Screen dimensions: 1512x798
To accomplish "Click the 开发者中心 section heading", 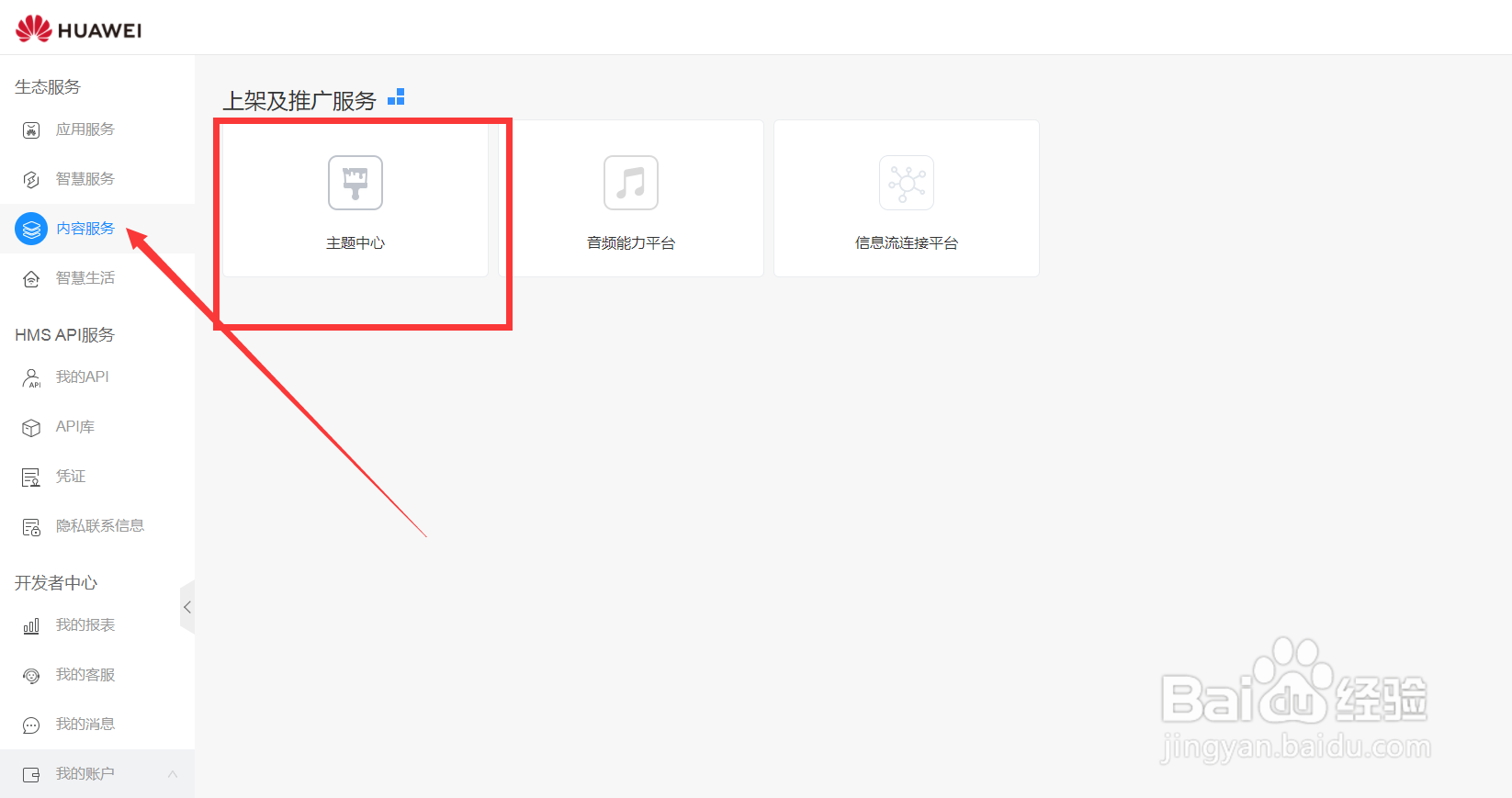I will (x=56, y=583).
